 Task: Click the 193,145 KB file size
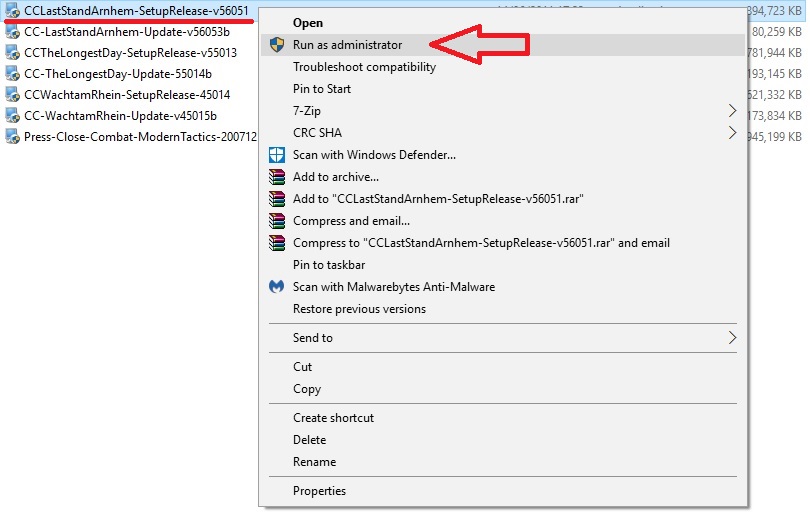(774, 74)
